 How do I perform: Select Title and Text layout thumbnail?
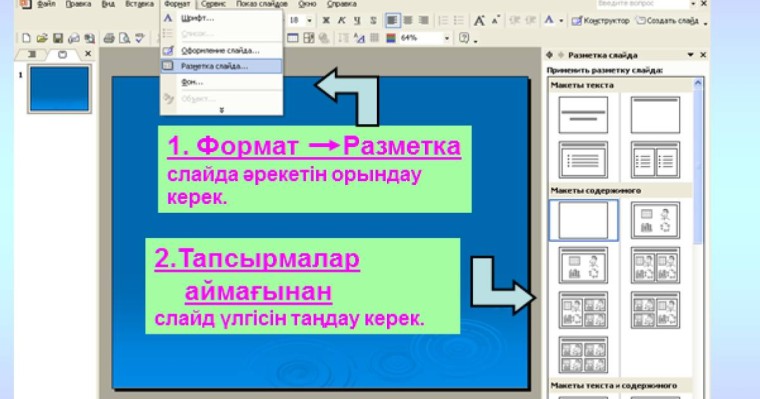(x=583, y=160)
